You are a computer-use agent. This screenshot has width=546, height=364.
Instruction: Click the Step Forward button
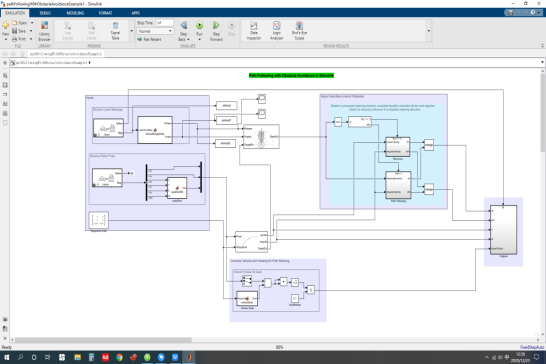click(x=216, y=31)
